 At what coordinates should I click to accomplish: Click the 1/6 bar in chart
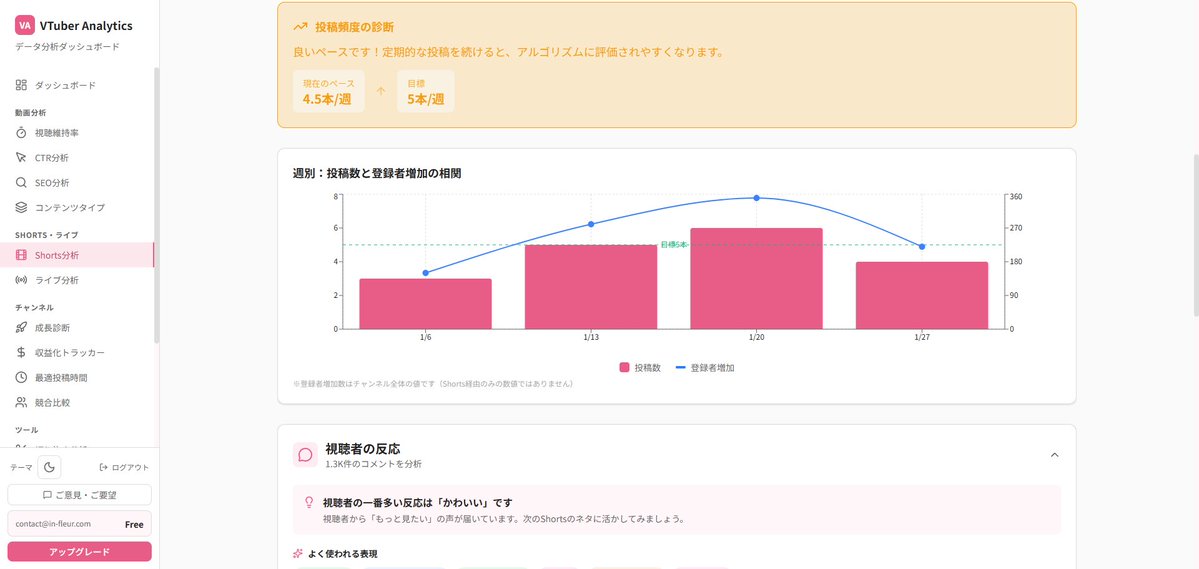pos(426,304)
